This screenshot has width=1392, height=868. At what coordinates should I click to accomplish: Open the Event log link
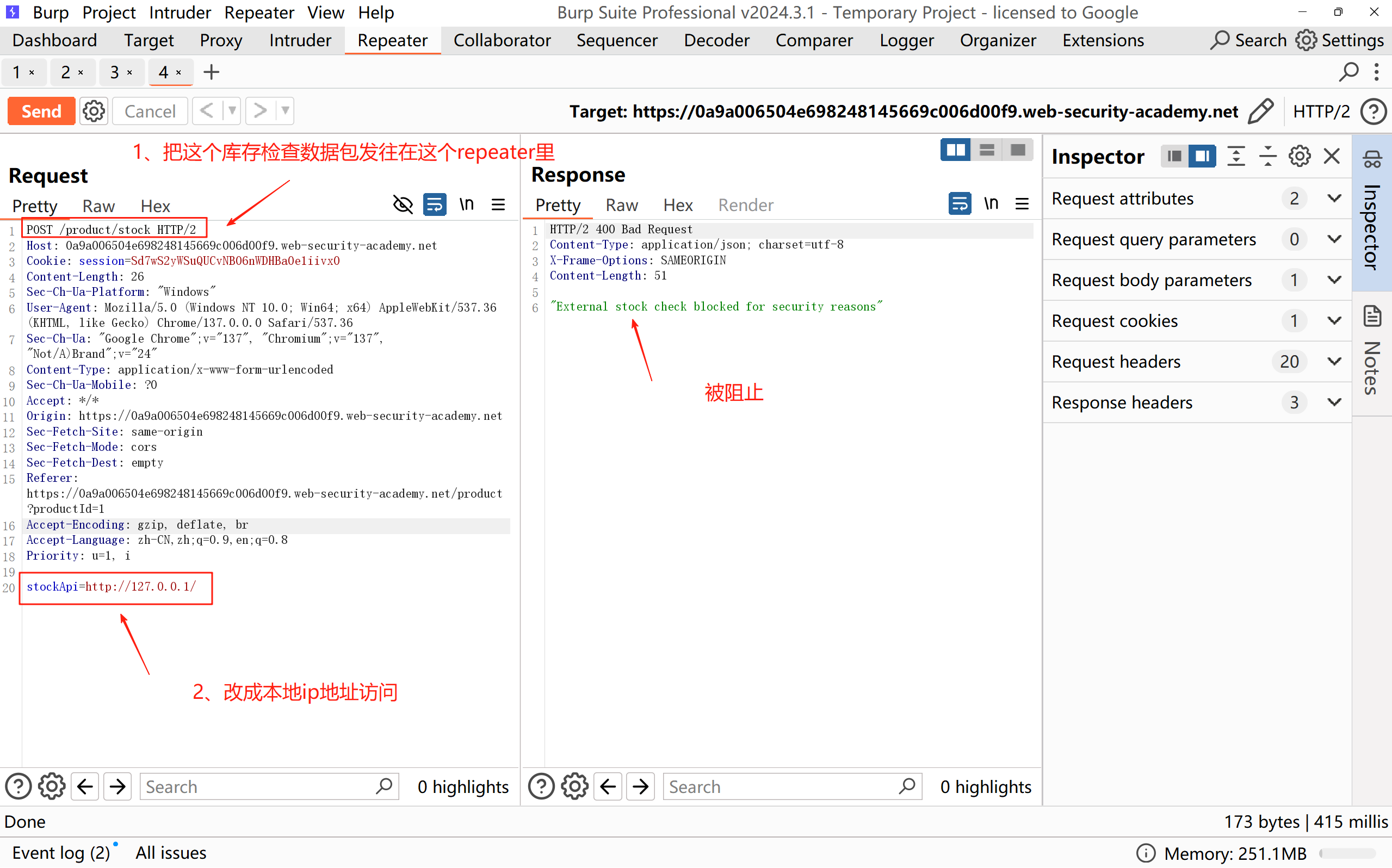click(61, 853)
